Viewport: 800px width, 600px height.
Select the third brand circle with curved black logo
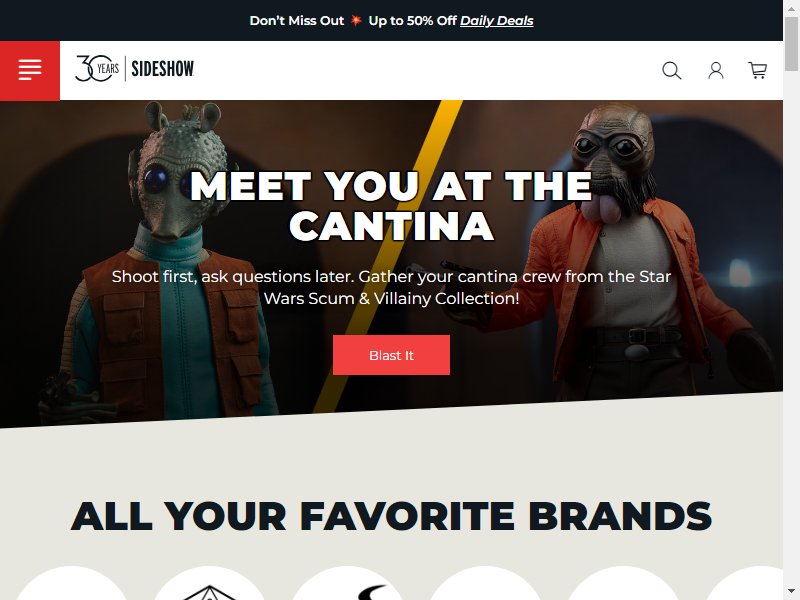(347, 583)
